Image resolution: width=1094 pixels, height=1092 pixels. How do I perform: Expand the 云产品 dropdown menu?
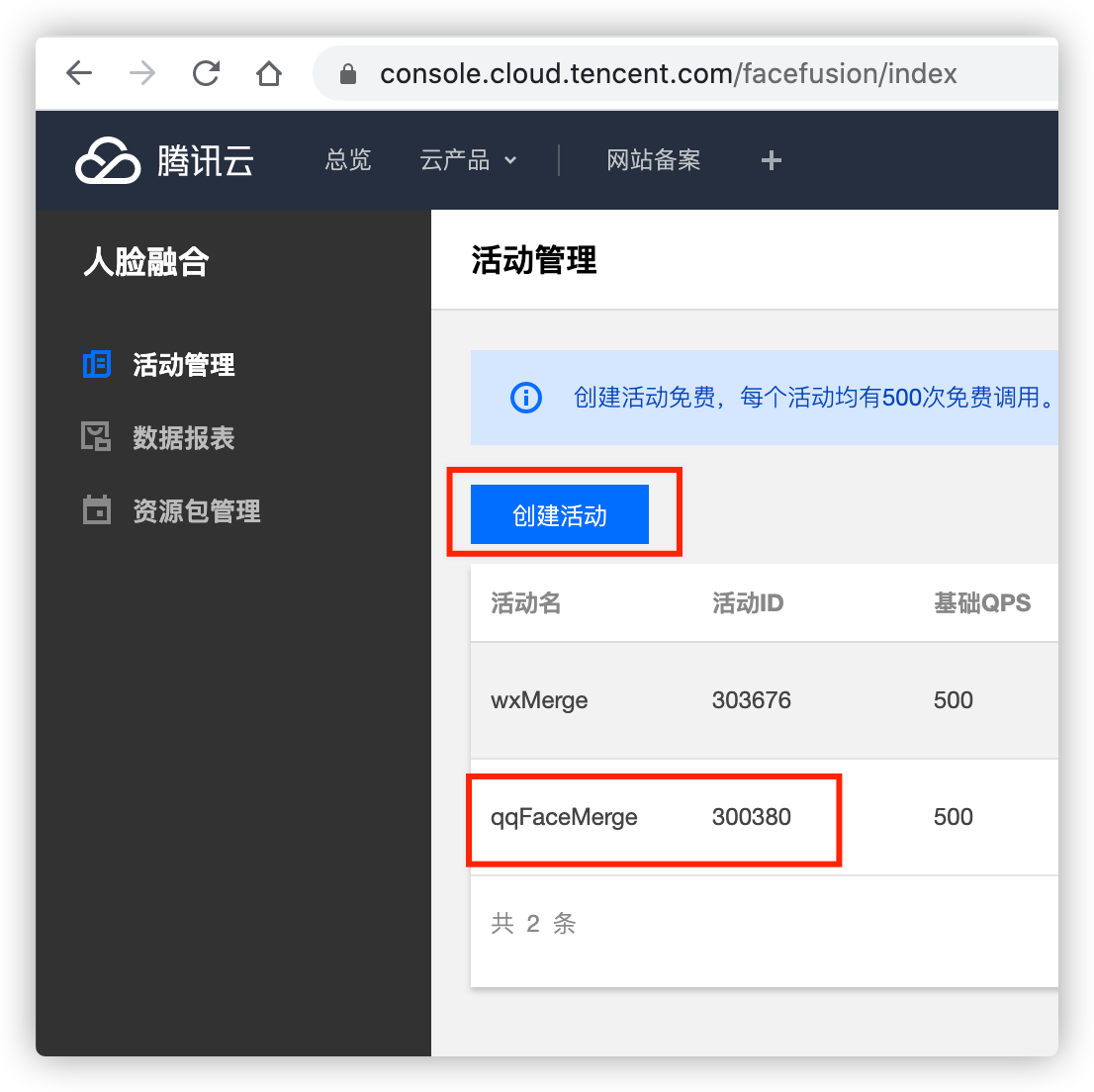[x=468, y=160]
